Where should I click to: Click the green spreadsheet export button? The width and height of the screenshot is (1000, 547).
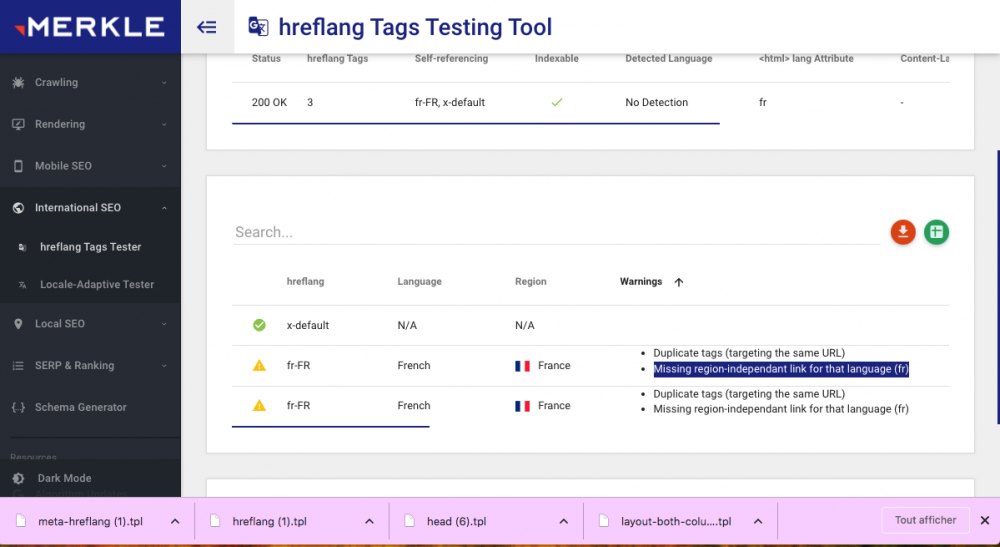click(x=936, y=232)
